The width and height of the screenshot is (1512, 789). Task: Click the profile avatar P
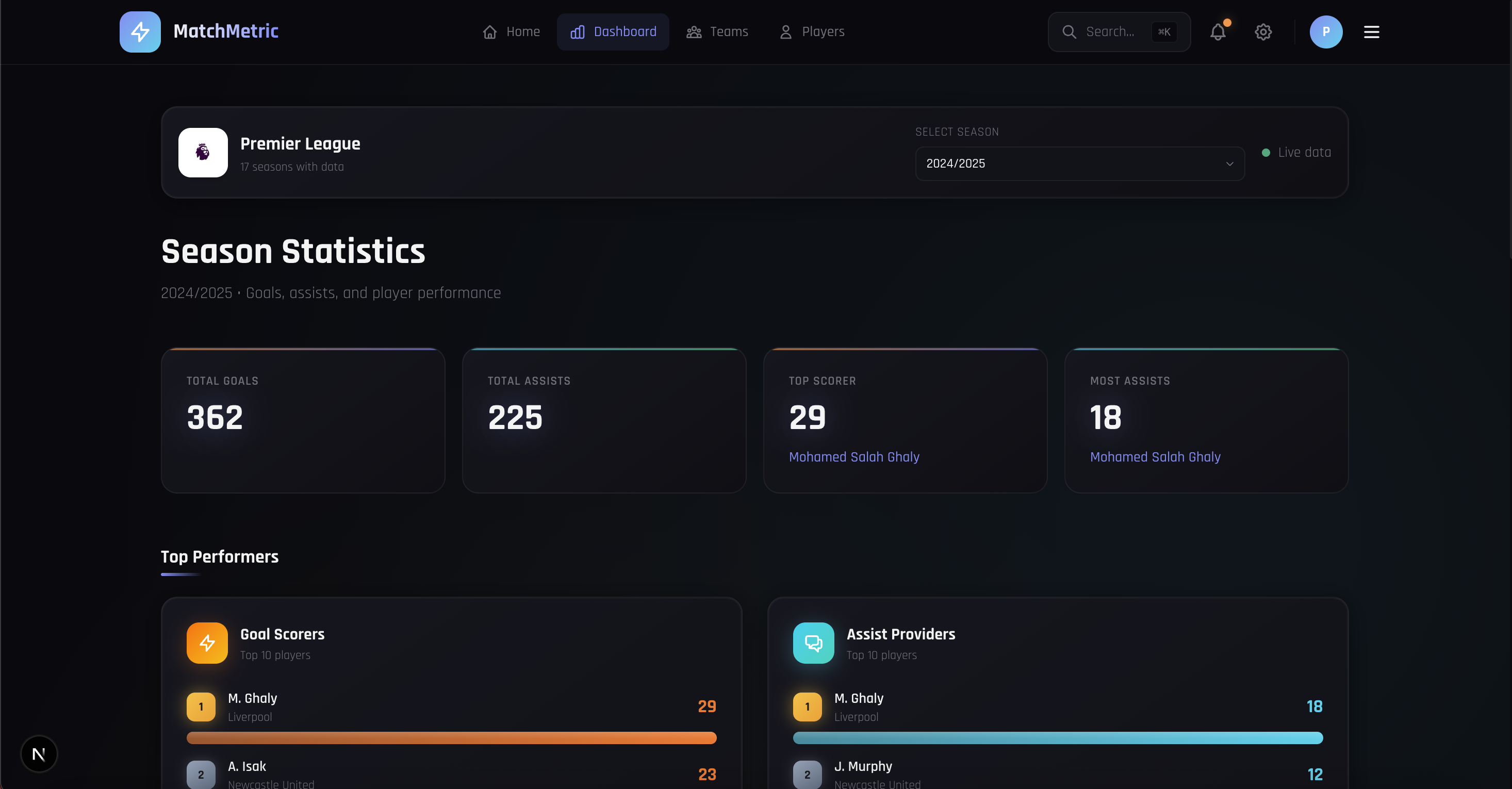click(1326, 31)
